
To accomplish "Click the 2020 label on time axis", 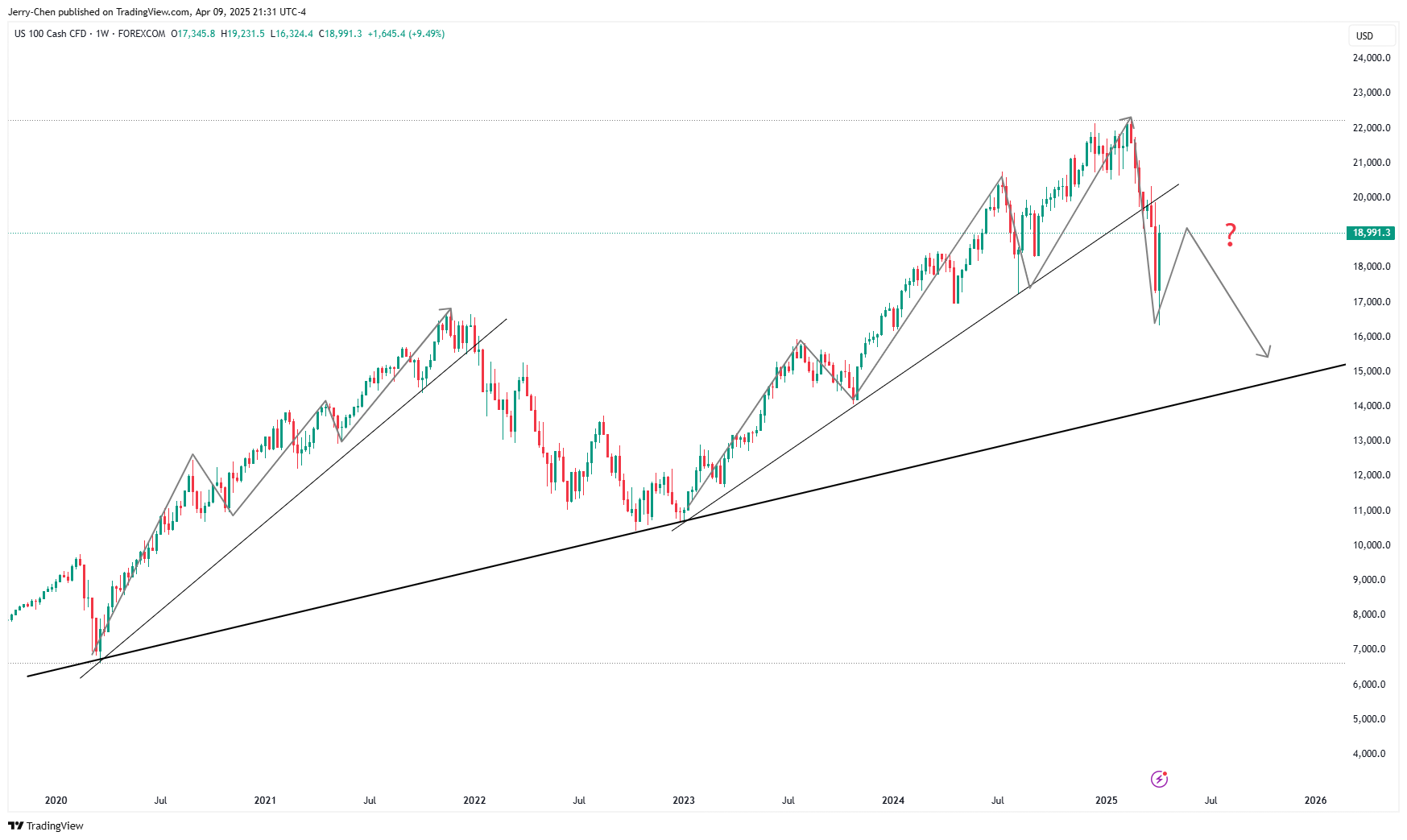I will (56, 801).
